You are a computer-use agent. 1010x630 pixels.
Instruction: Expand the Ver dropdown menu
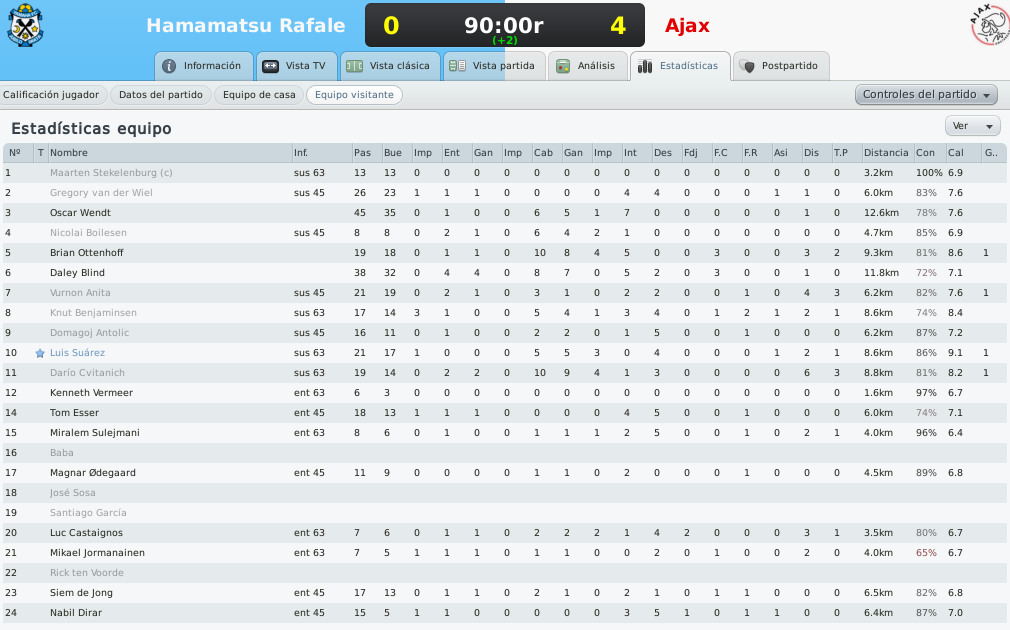click(973, 126)
